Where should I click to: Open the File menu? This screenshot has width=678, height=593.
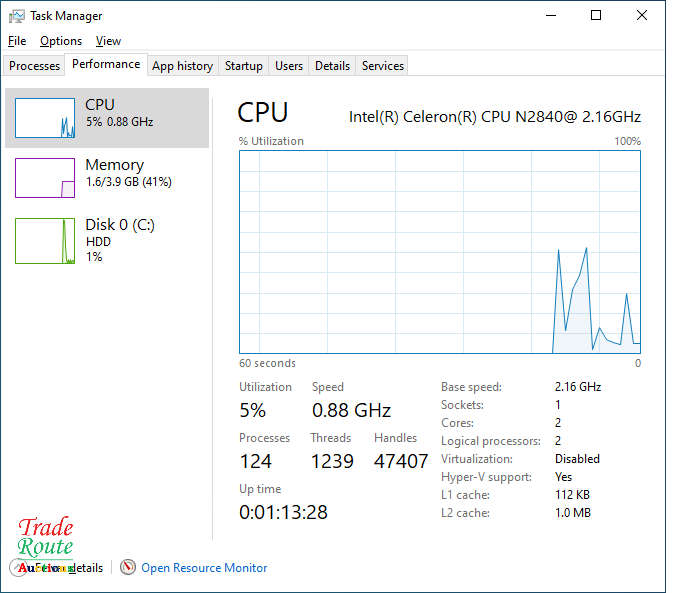coord(17,41)
